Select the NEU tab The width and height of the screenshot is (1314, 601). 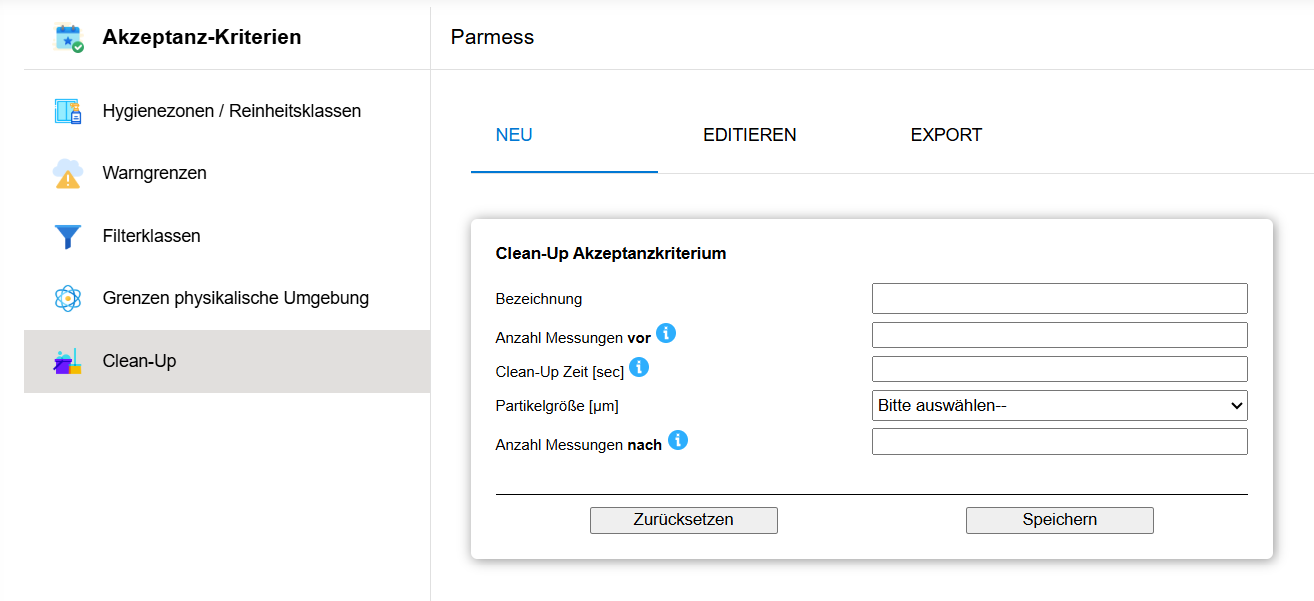click(513, 134)
